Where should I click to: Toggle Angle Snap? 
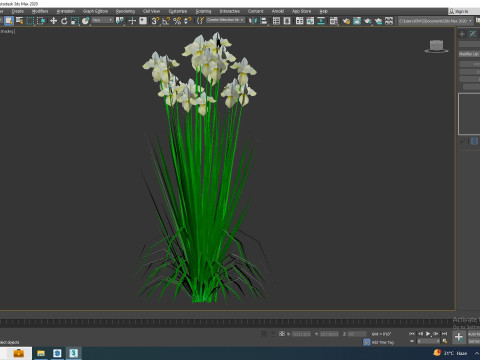166,21
